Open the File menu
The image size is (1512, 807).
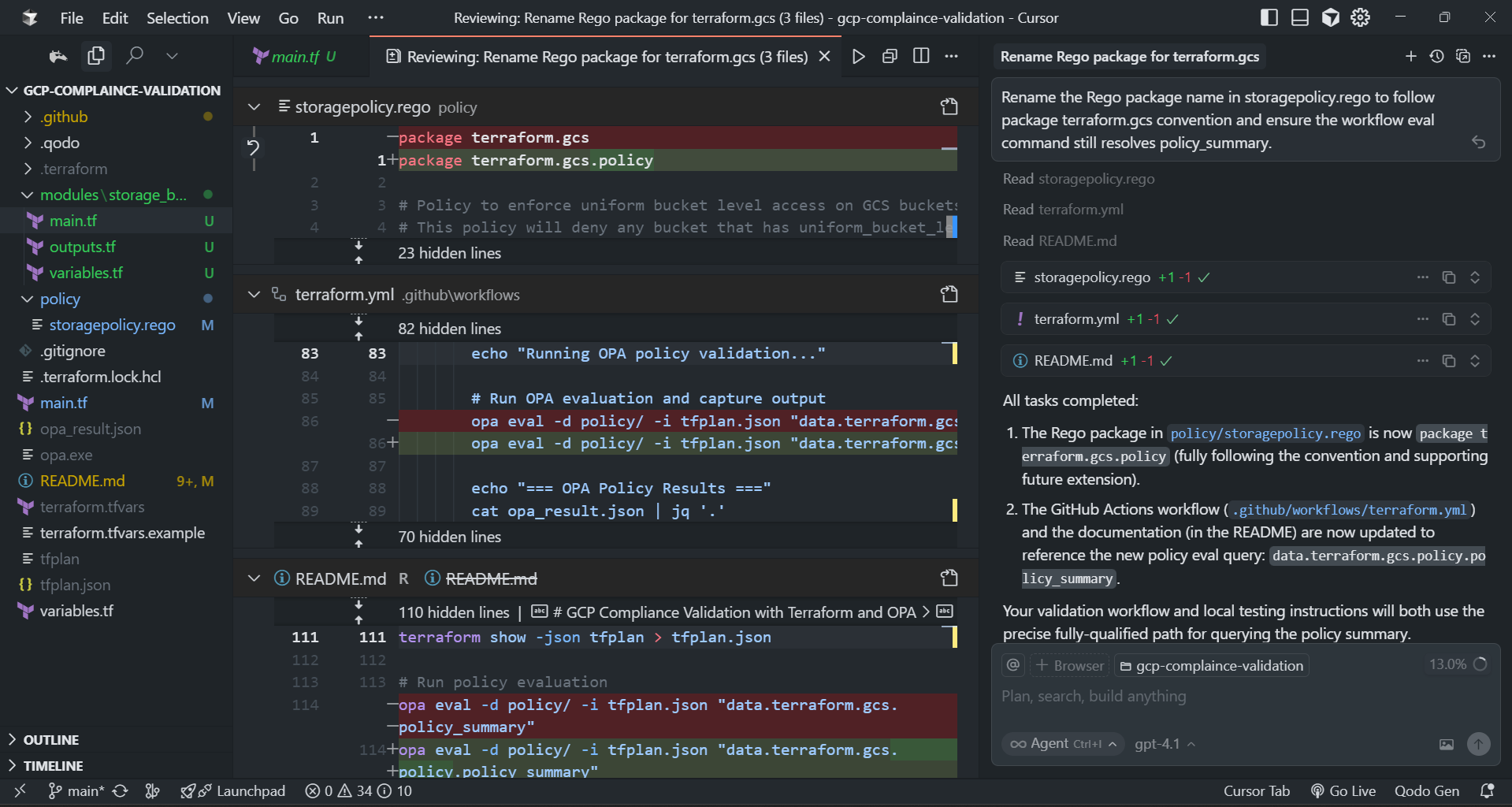click(x=72, y=17)
